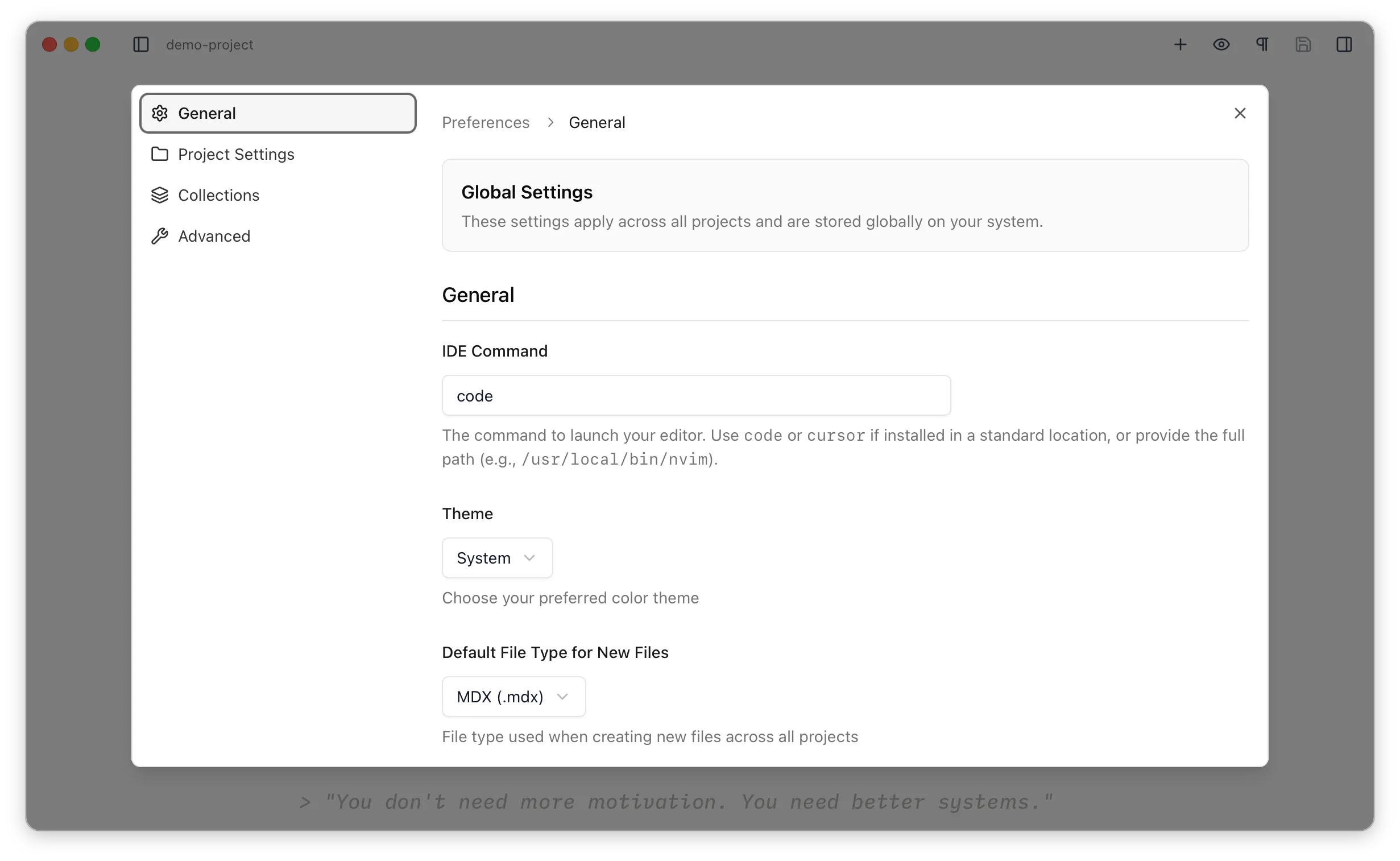Click the green fullscreen window button
The width and height of the screenshot is (1400, 861).
[x=93, y=44]
